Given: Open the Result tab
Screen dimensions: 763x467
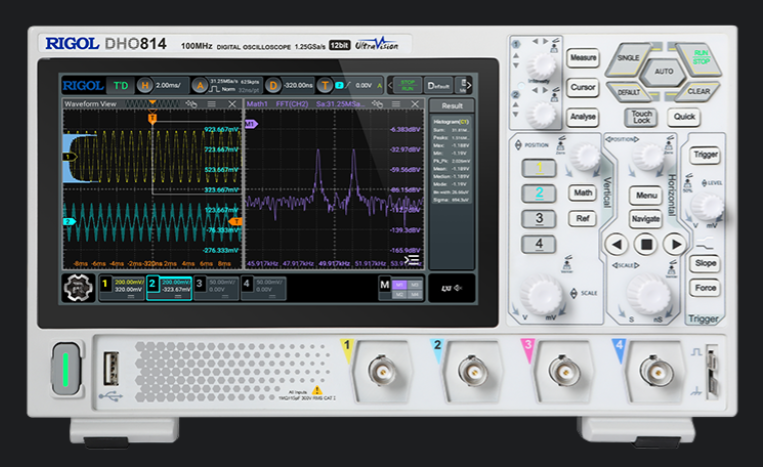Looking at the screenshot, I should 452,106.
